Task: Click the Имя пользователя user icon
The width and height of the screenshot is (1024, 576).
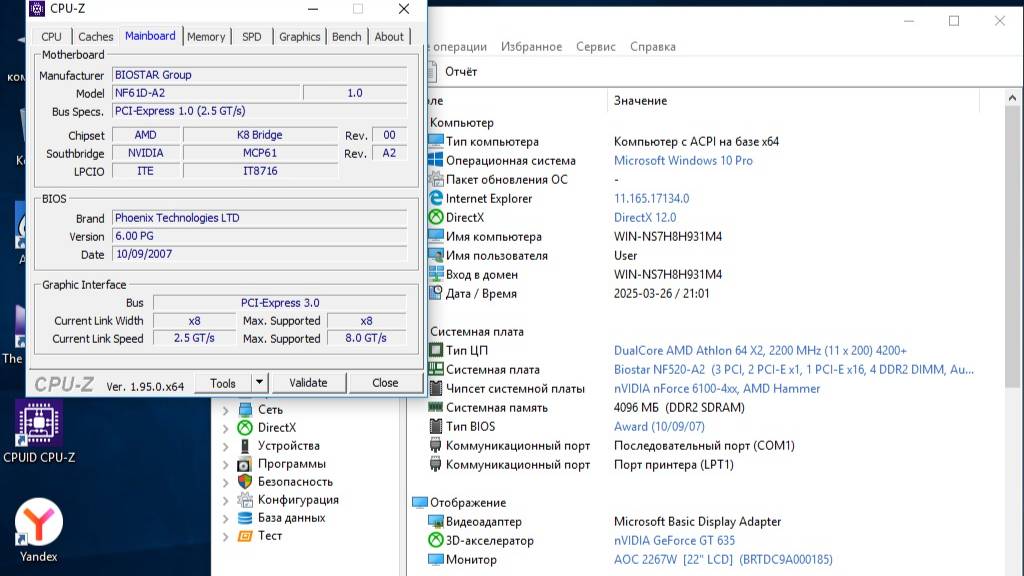Action: click(x=436, y=255)
